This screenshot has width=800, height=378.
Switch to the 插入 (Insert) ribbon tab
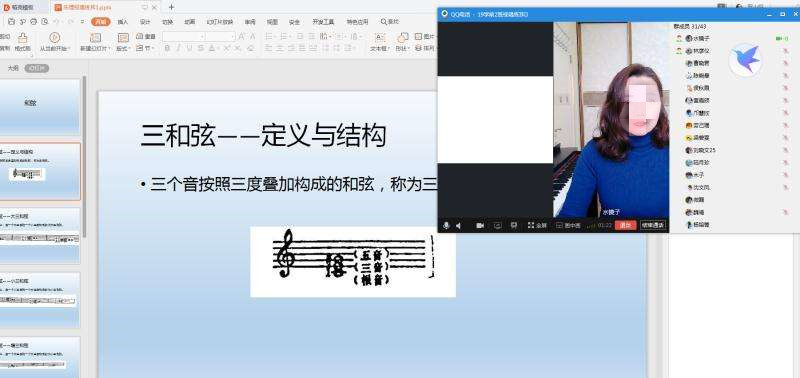pos(123,22)
